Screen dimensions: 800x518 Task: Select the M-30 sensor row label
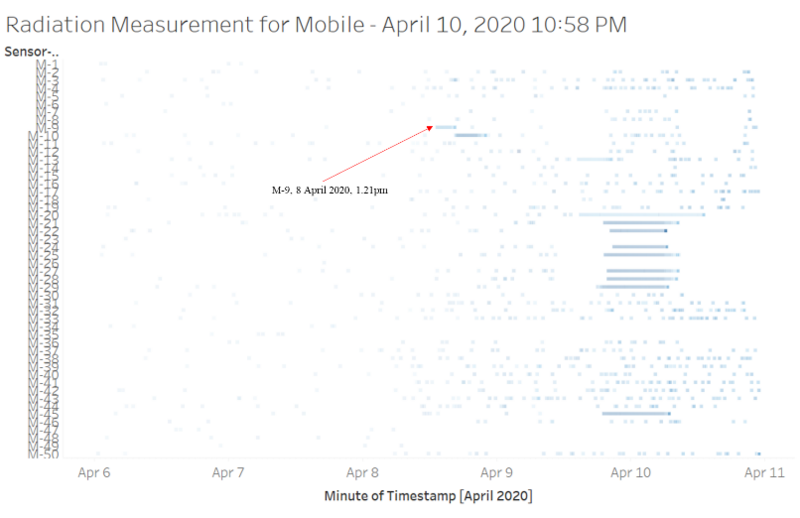[x=43, y=295]
